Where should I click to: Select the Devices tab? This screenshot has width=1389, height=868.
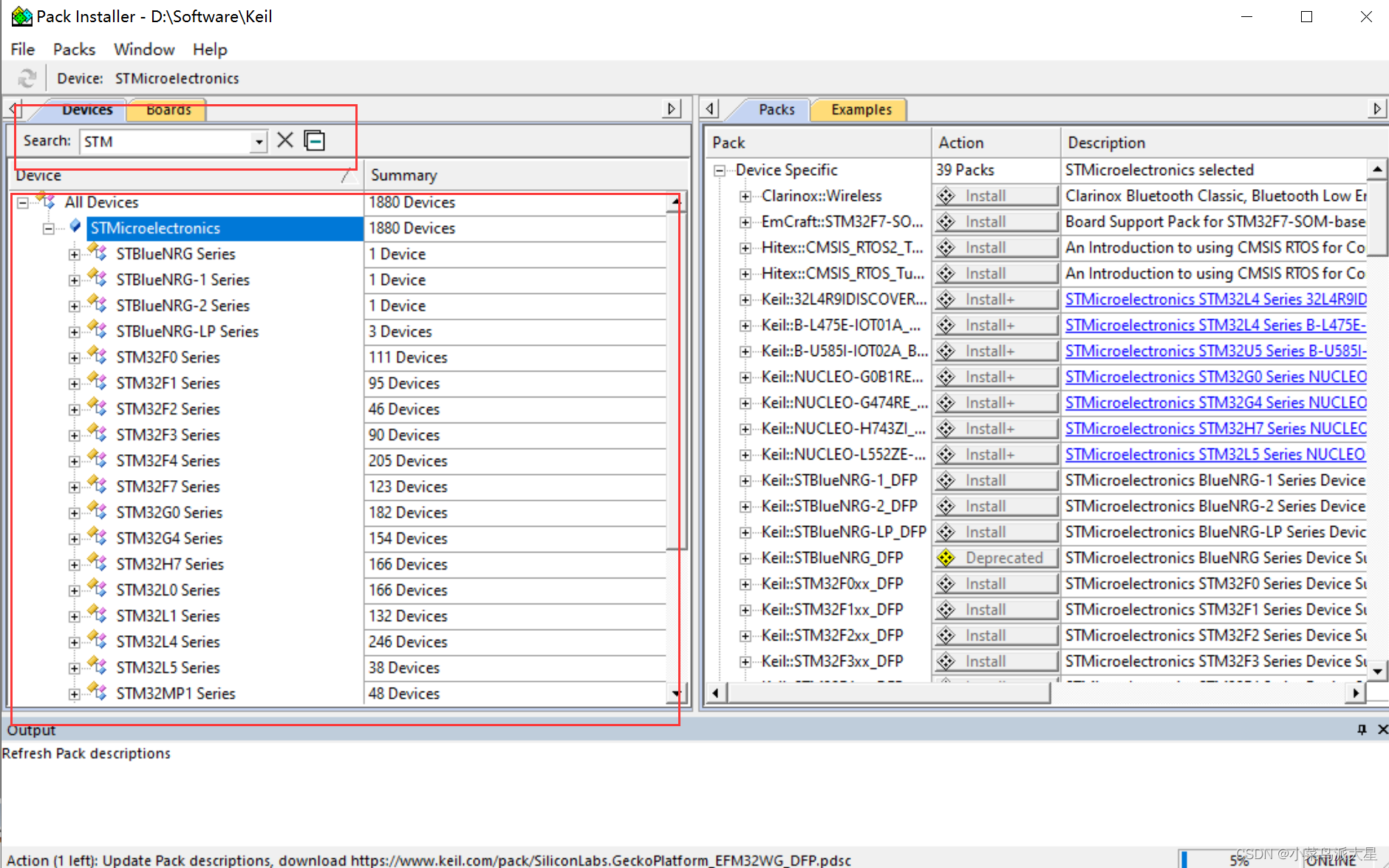click(x=87, y=109)
